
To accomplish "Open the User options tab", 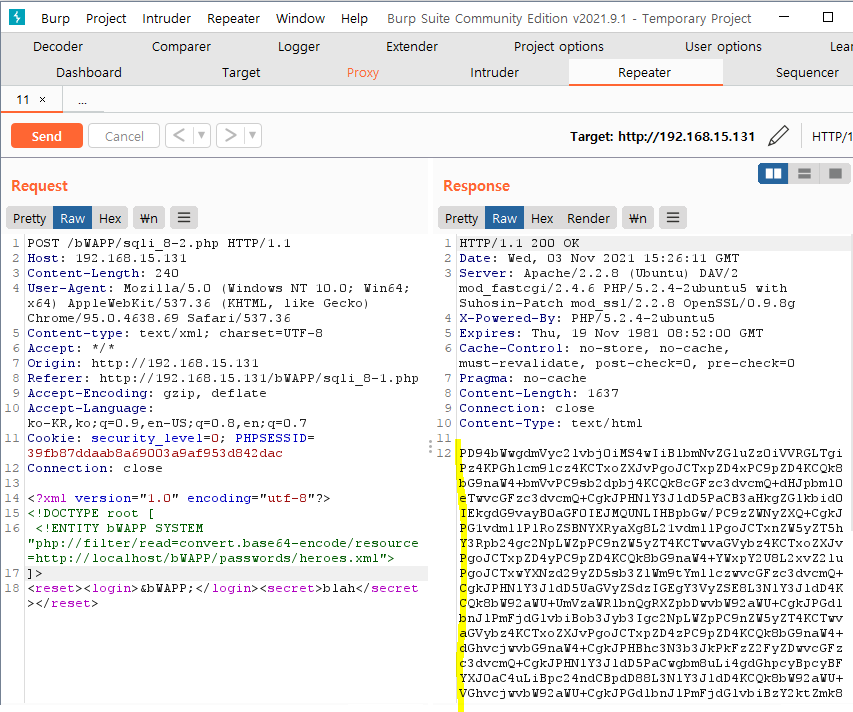I will [x=723, y=46].
